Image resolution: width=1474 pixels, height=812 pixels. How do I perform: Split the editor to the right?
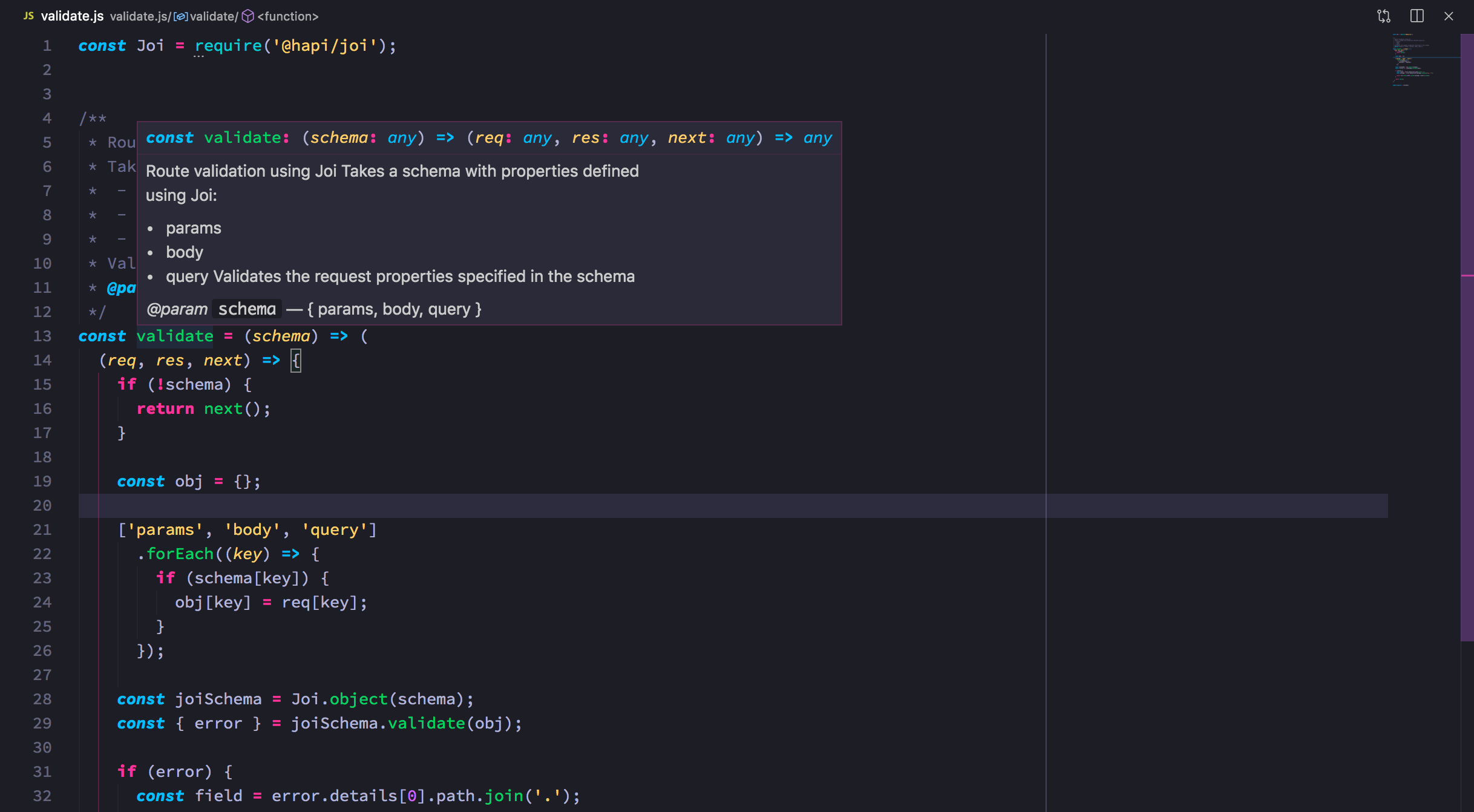(x=1417, y=16)
